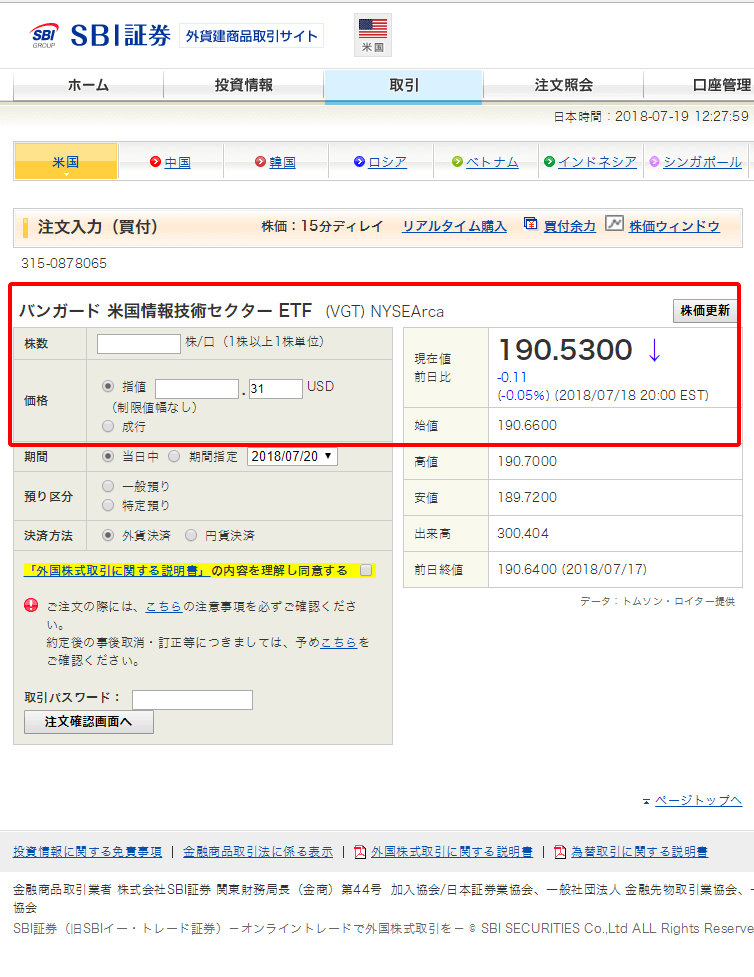This screenshot has width=754, height=977.
Task: Click the 中国 market link
Action: (178, 163)
